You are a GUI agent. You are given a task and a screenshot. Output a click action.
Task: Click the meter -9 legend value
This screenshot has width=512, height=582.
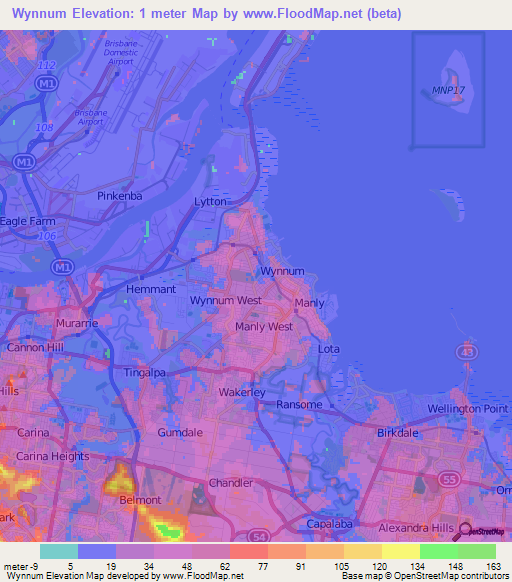pos(21,566)
